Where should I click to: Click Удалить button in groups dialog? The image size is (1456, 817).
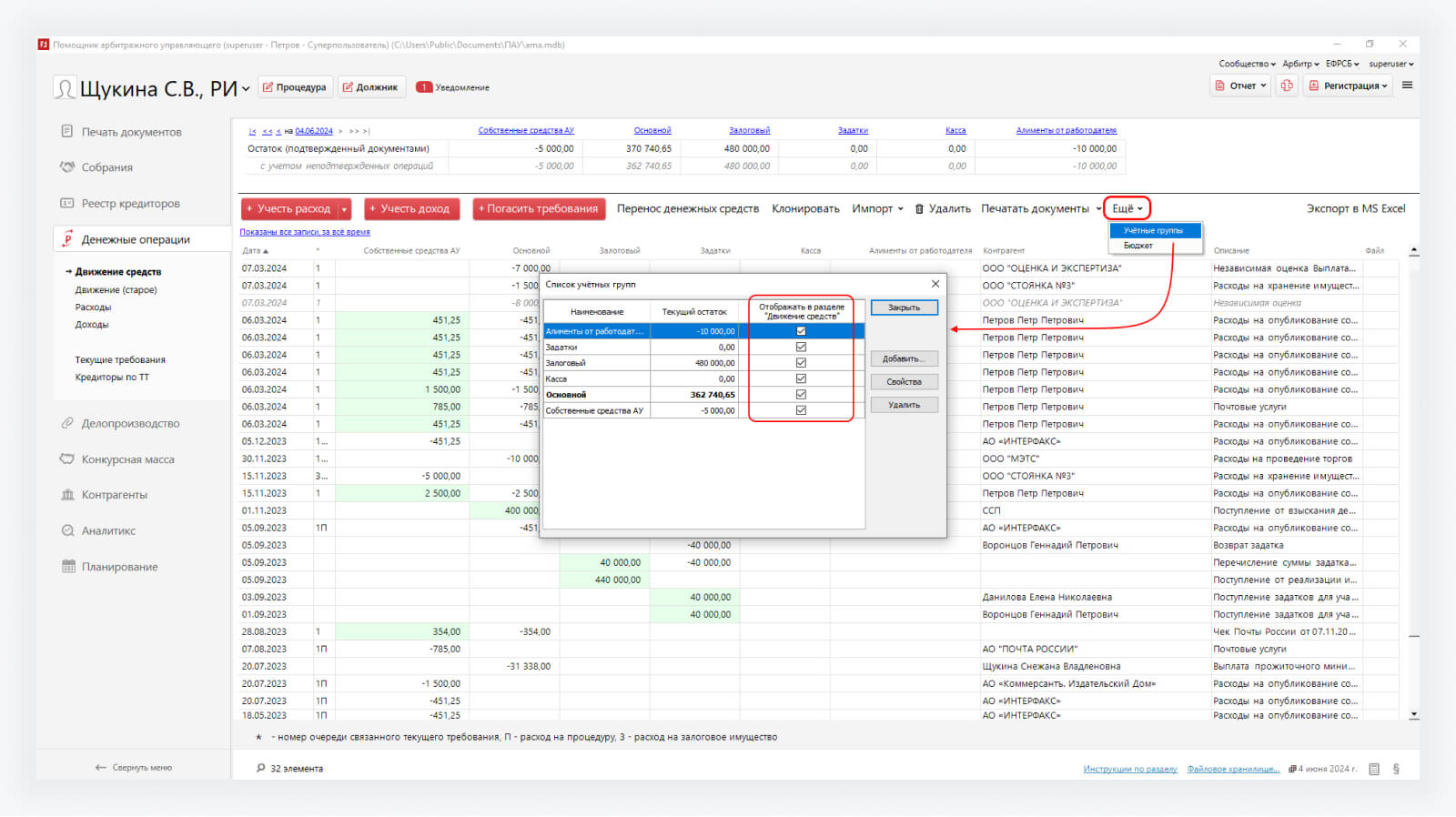point(904,405)
